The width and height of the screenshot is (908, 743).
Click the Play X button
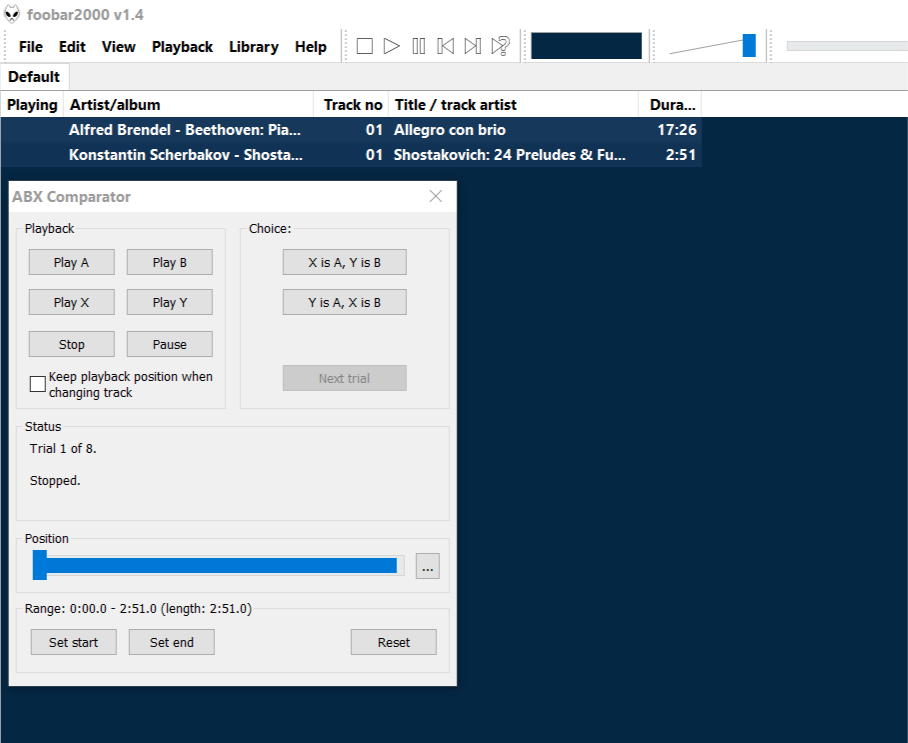pyautogui.click(x=71, y=302)
